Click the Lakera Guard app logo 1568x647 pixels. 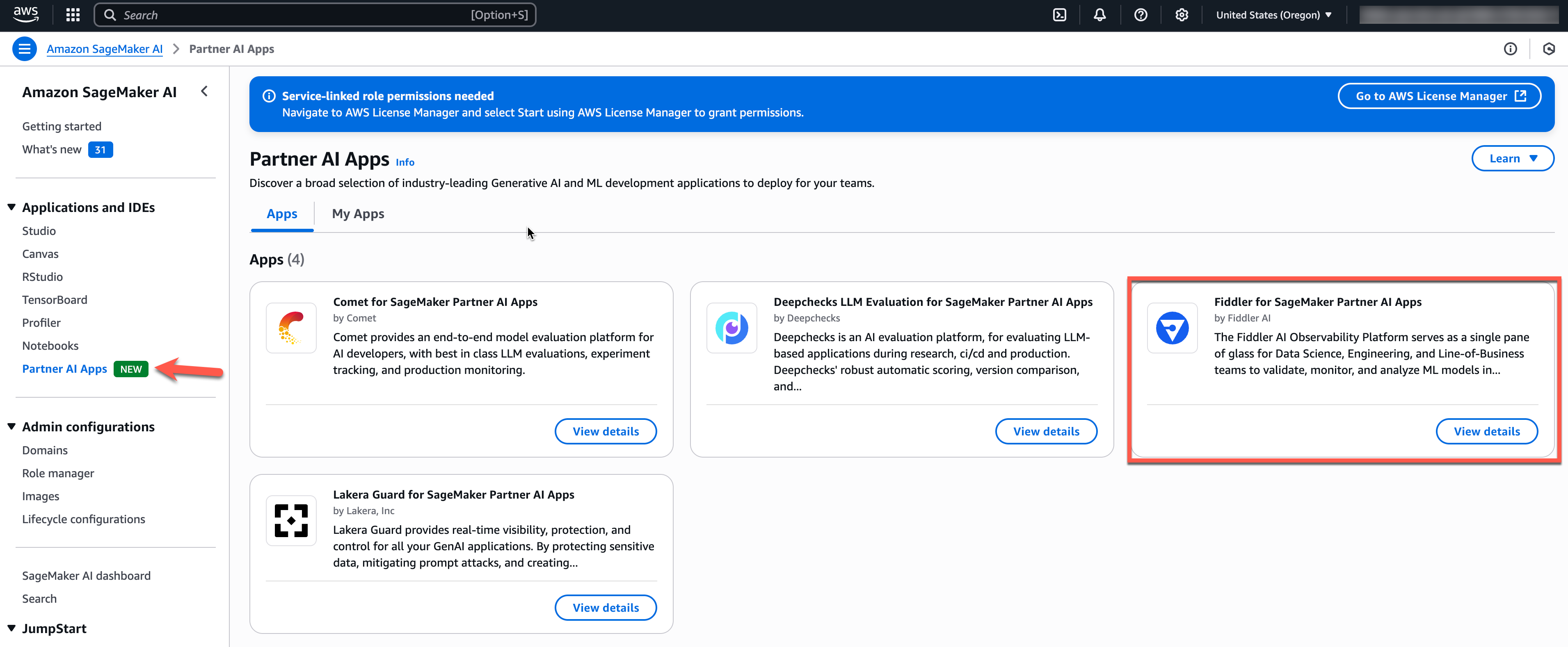(x=291, y=521)
